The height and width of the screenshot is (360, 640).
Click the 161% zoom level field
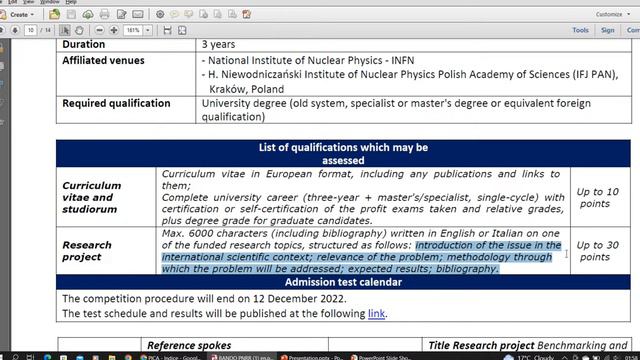pos(133,30)
